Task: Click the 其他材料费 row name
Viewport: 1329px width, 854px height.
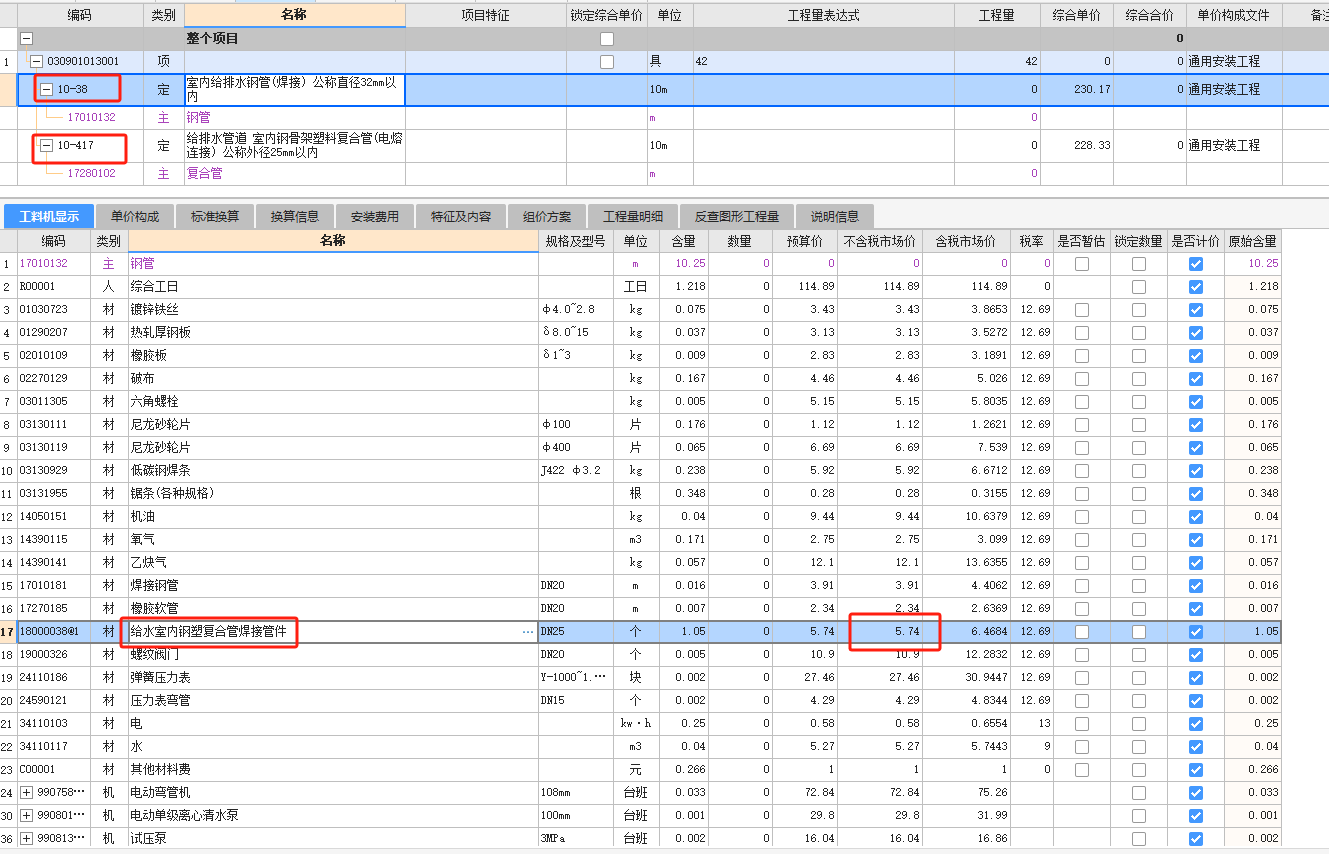Action: tap(160, 770)
